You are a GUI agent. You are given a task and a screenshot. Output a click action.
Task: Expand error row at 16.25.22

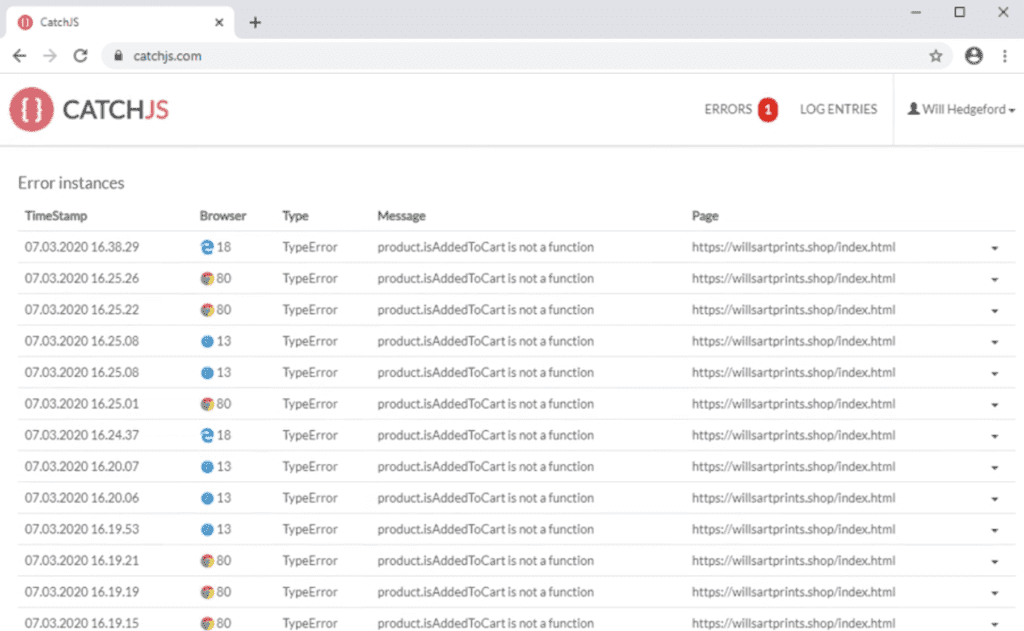click(x=995, y=311)
